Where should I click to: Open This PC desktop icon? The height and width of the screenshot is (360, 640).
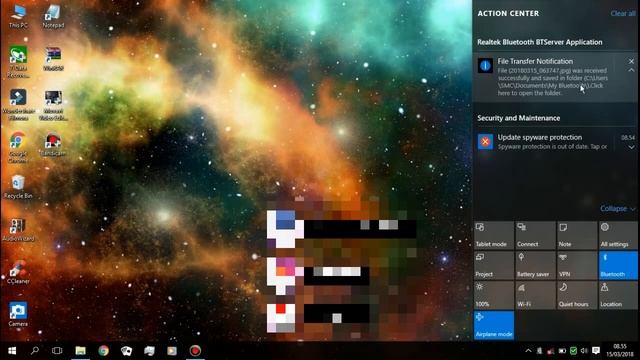[18, 17]
